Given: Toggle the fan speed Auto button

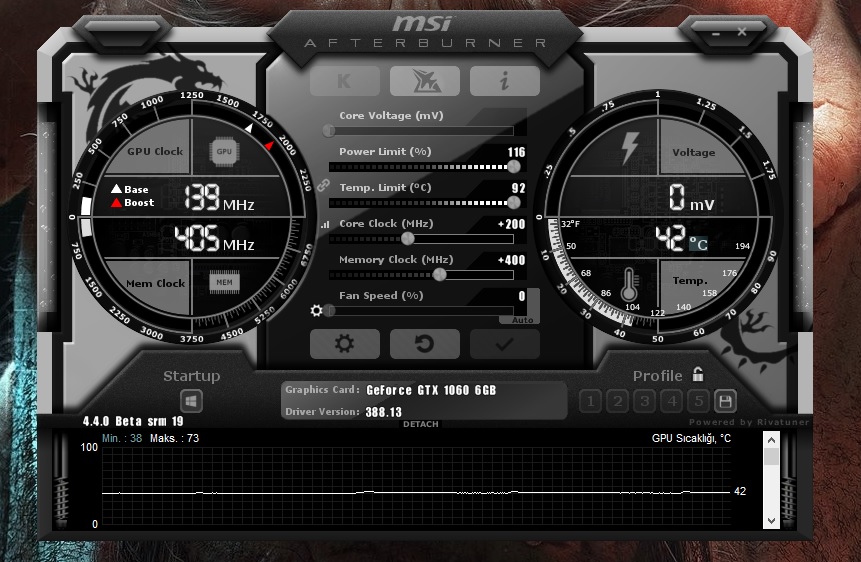Looking at the screenshot, I should [522, 320].
